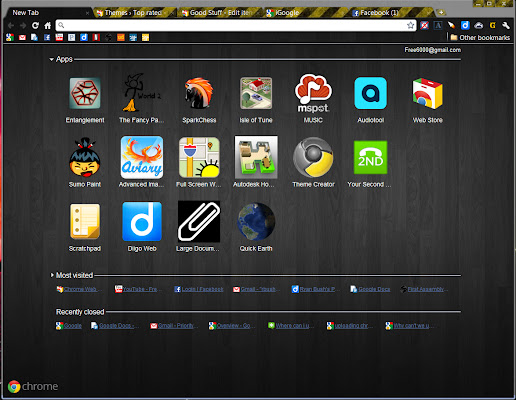Launch the Full Screen Weather app
Image resolution: width=516 pixels, height=400 pixels.
199,157
